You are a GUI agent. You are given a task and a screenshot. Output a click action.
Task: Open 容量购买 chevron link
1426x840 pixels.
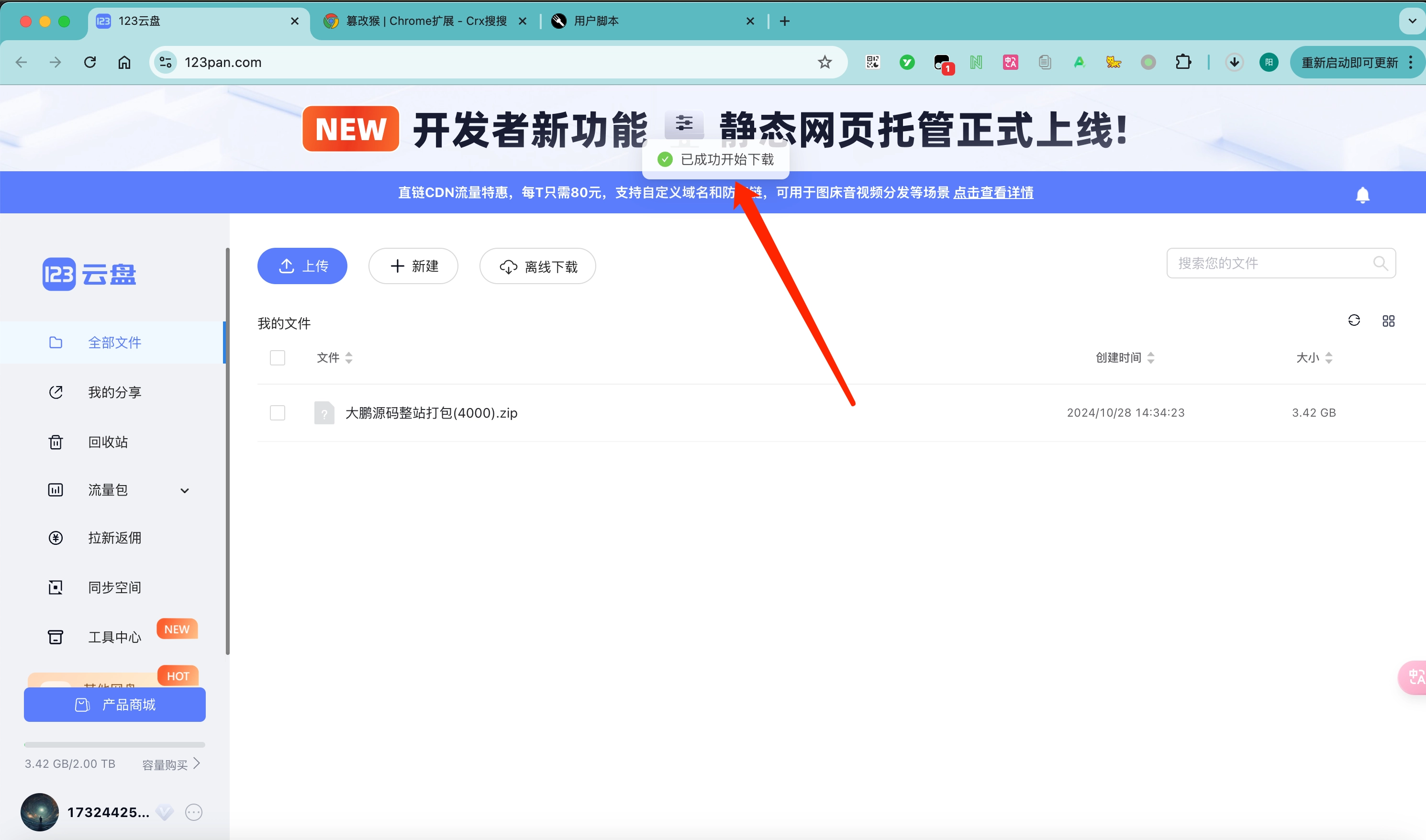(171, 764)
